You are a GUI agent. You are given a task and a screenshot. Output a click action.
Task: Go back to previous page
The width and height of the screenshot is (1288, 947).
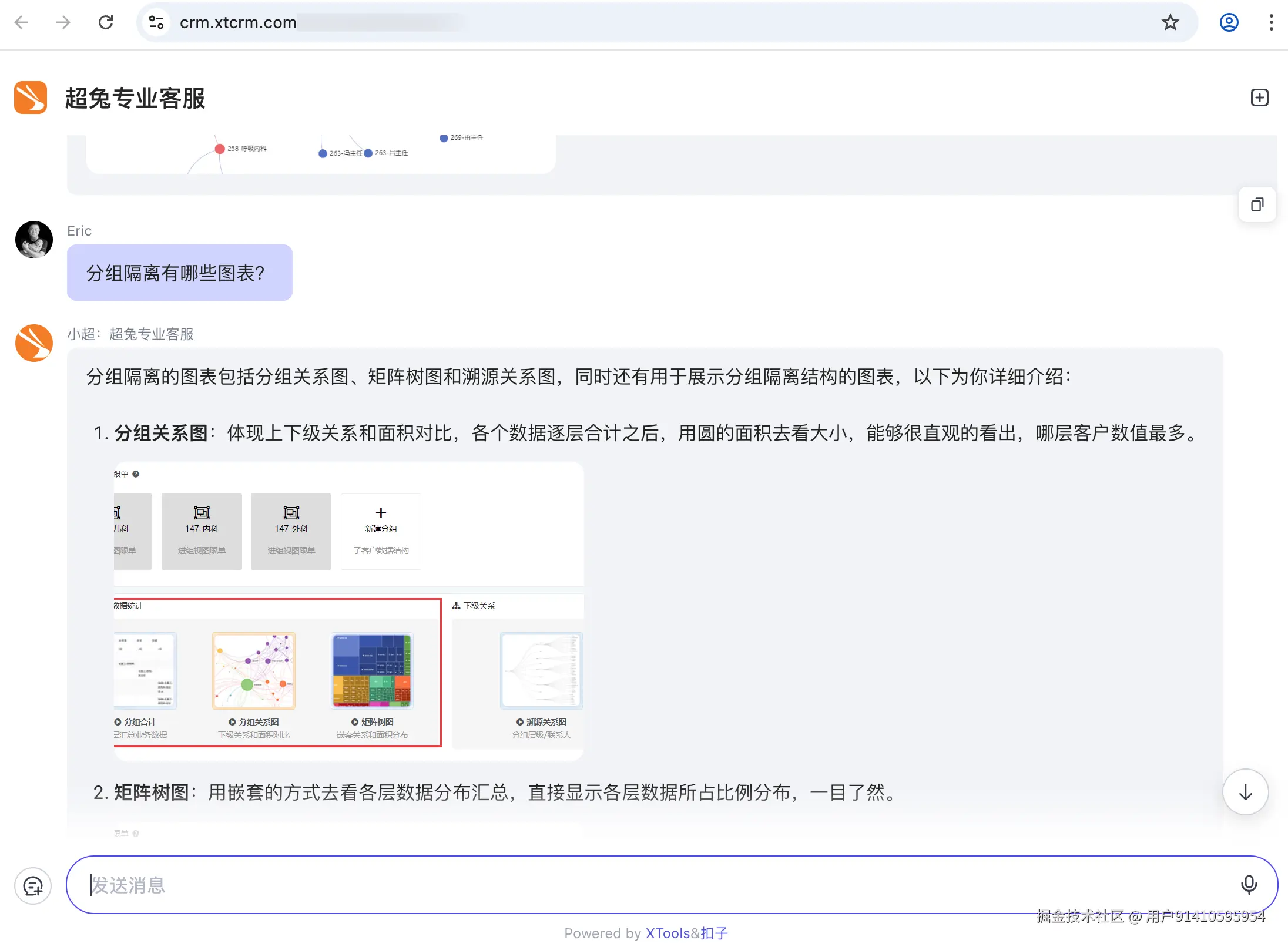coord(21,22)
